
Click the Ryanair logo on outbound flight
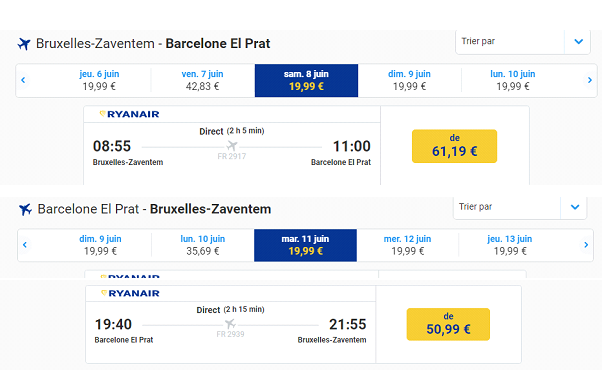click(129, 114)
